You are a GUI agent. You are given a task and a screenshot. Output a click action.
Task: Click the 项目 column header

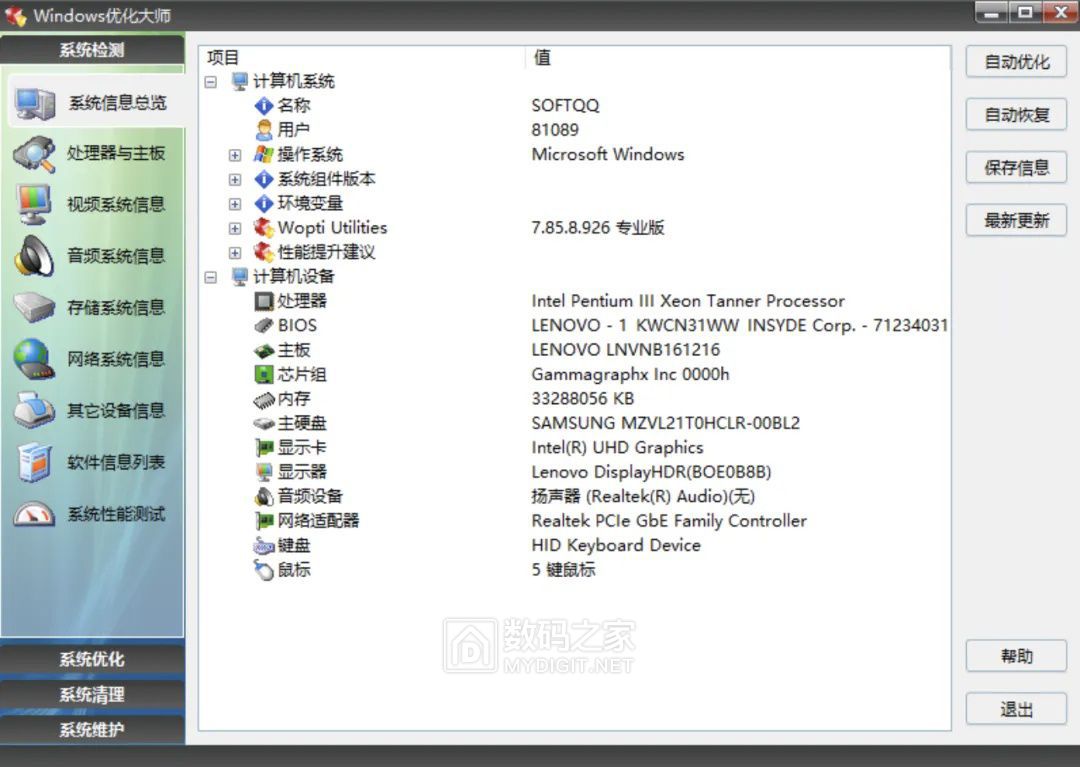362,58
